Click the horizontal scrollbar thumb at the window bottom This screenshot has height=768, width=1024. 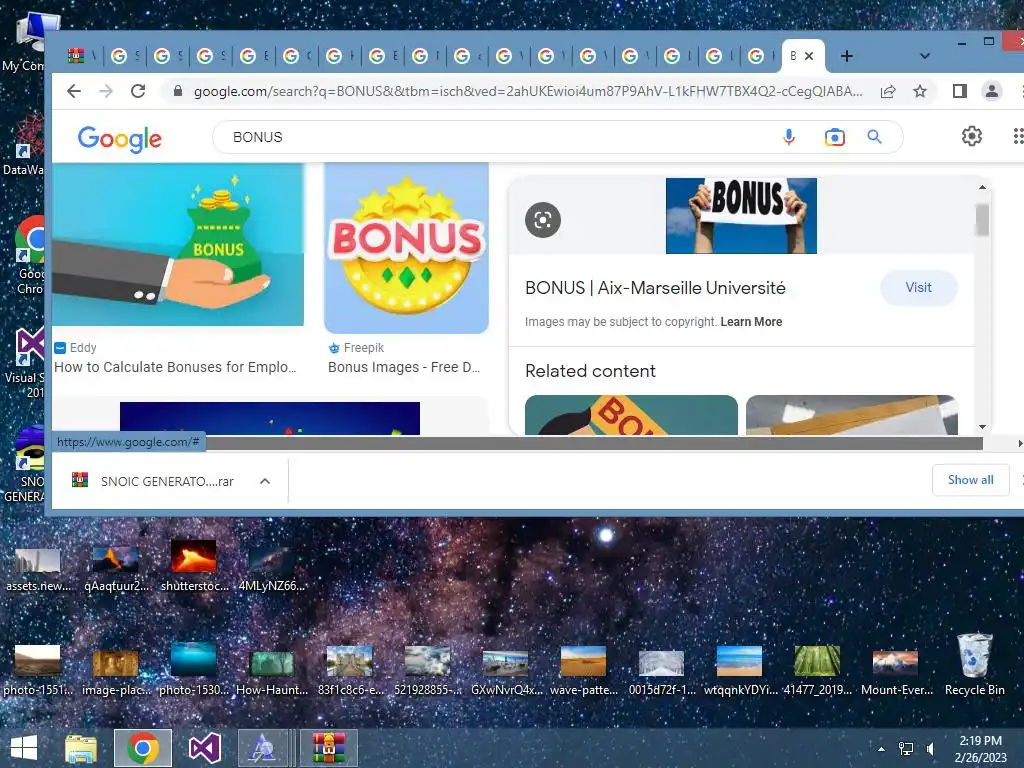point(594,444)
